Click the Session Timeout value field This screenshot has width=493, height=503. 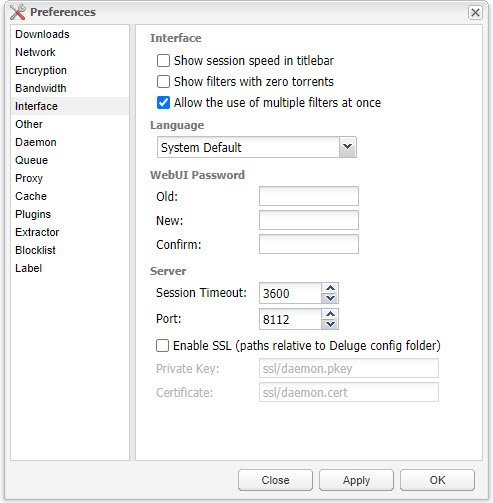290,293
